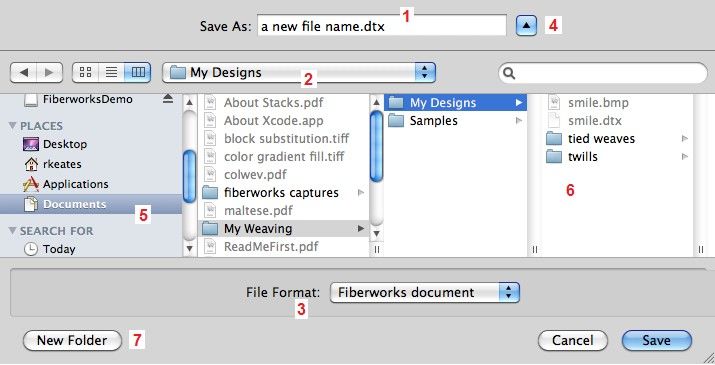Open the File Format dropdown

[425, 292]
